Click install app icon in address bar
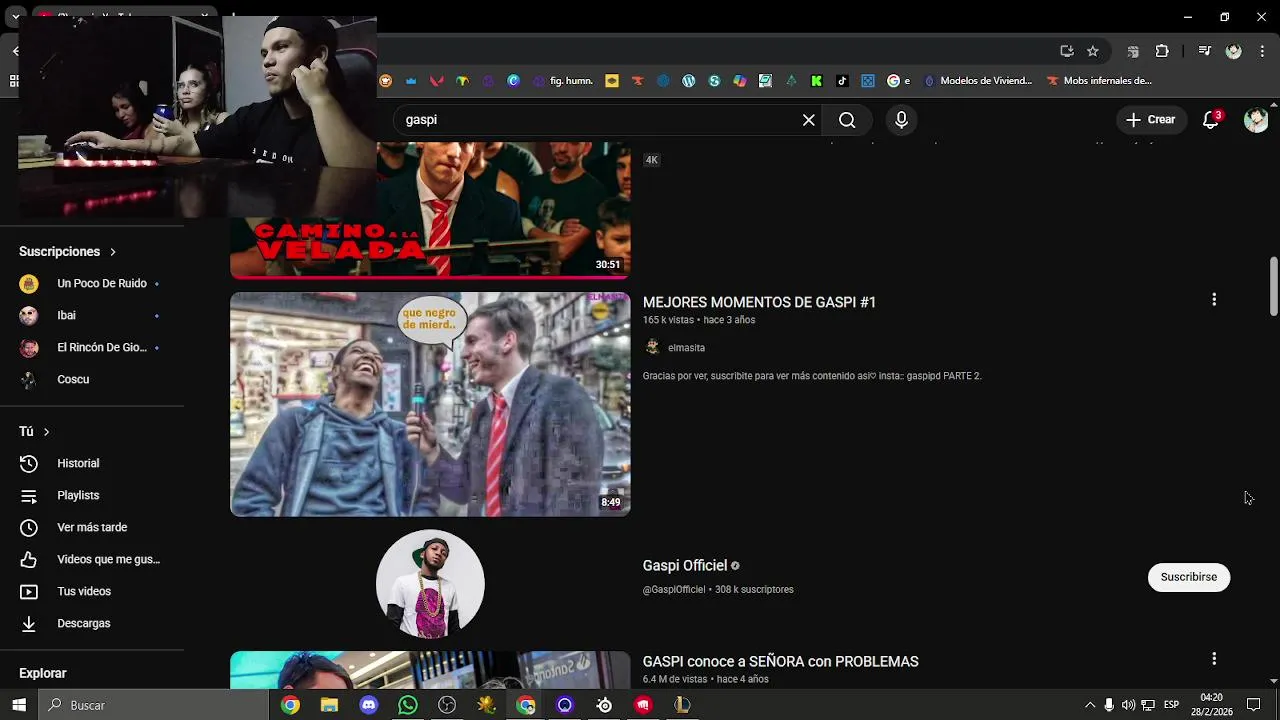Screen dimensions: 1280x720 point(1067,51)
